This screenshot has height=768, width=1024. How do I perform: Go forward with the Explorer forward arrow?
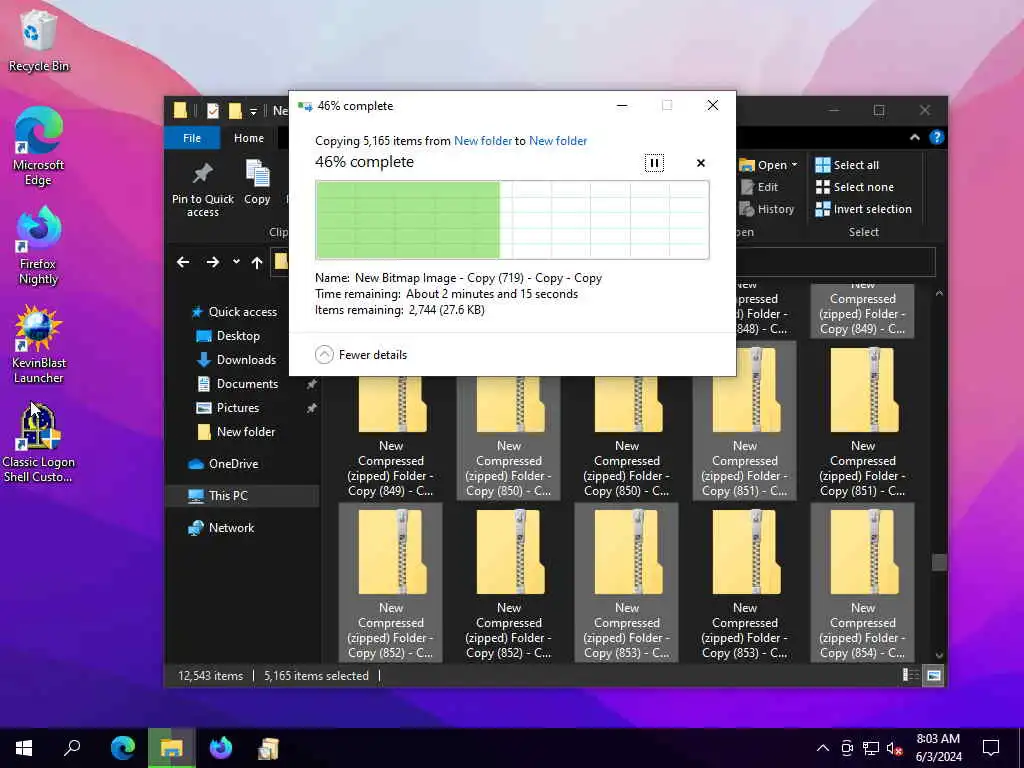213,262
